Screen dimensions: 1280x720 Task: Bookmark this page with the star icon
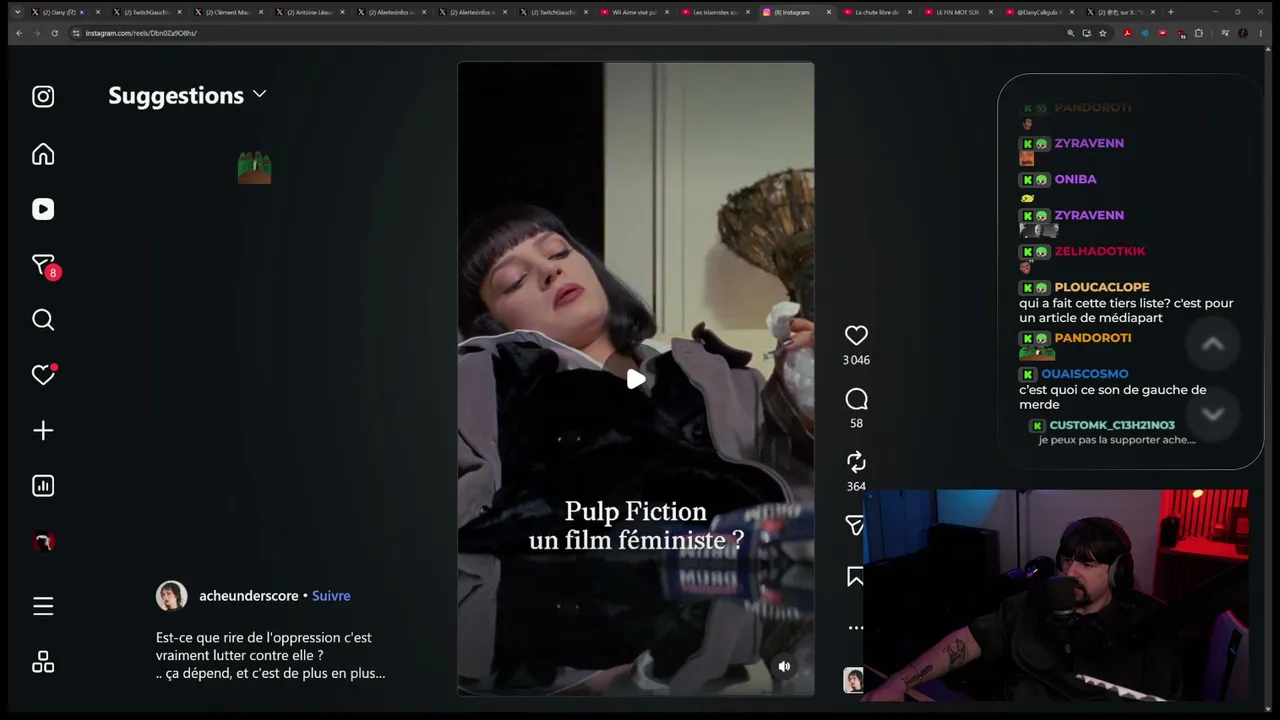coord(1103,33)
